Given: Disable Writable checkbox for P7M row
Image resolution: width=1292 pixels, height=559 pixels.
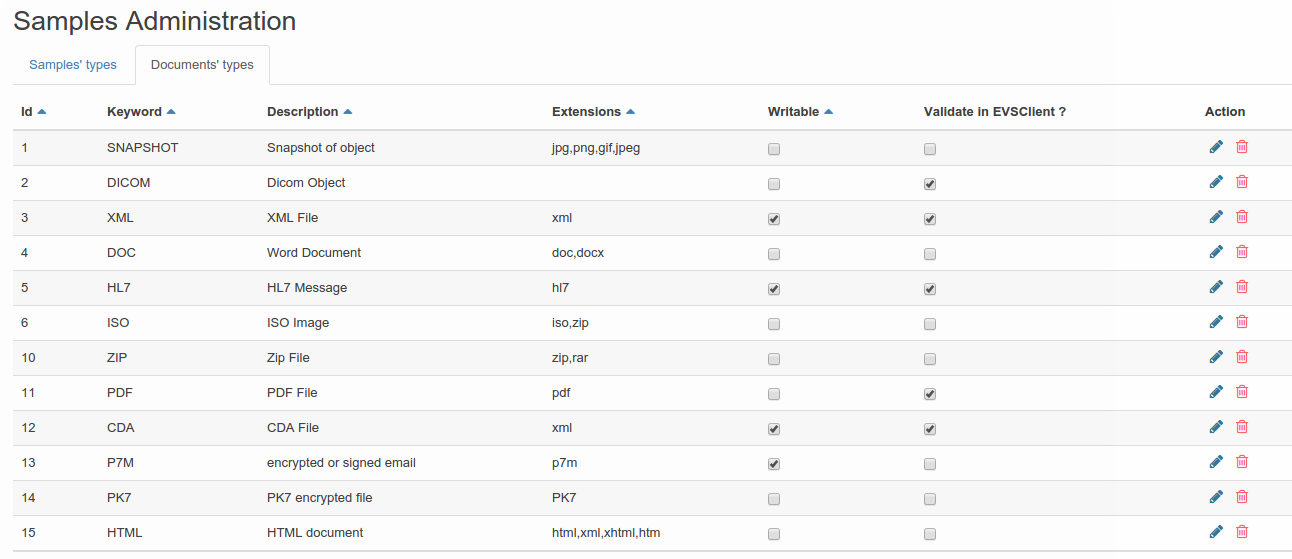Looking at the screenshot, I should tap(774, 464).
